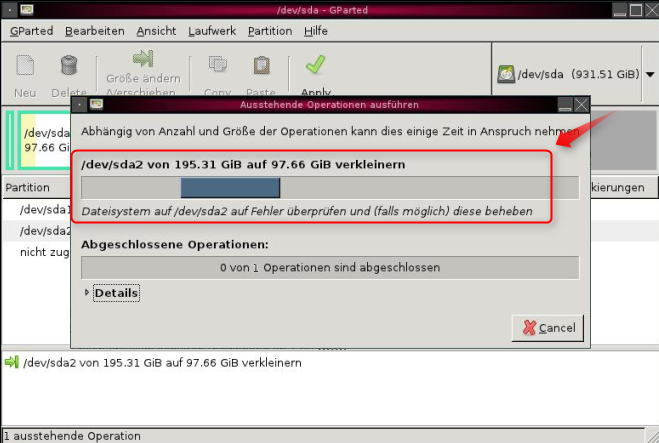
Task: Click the column header ending in 'kierungen'
Action: [x=623, y=187]
